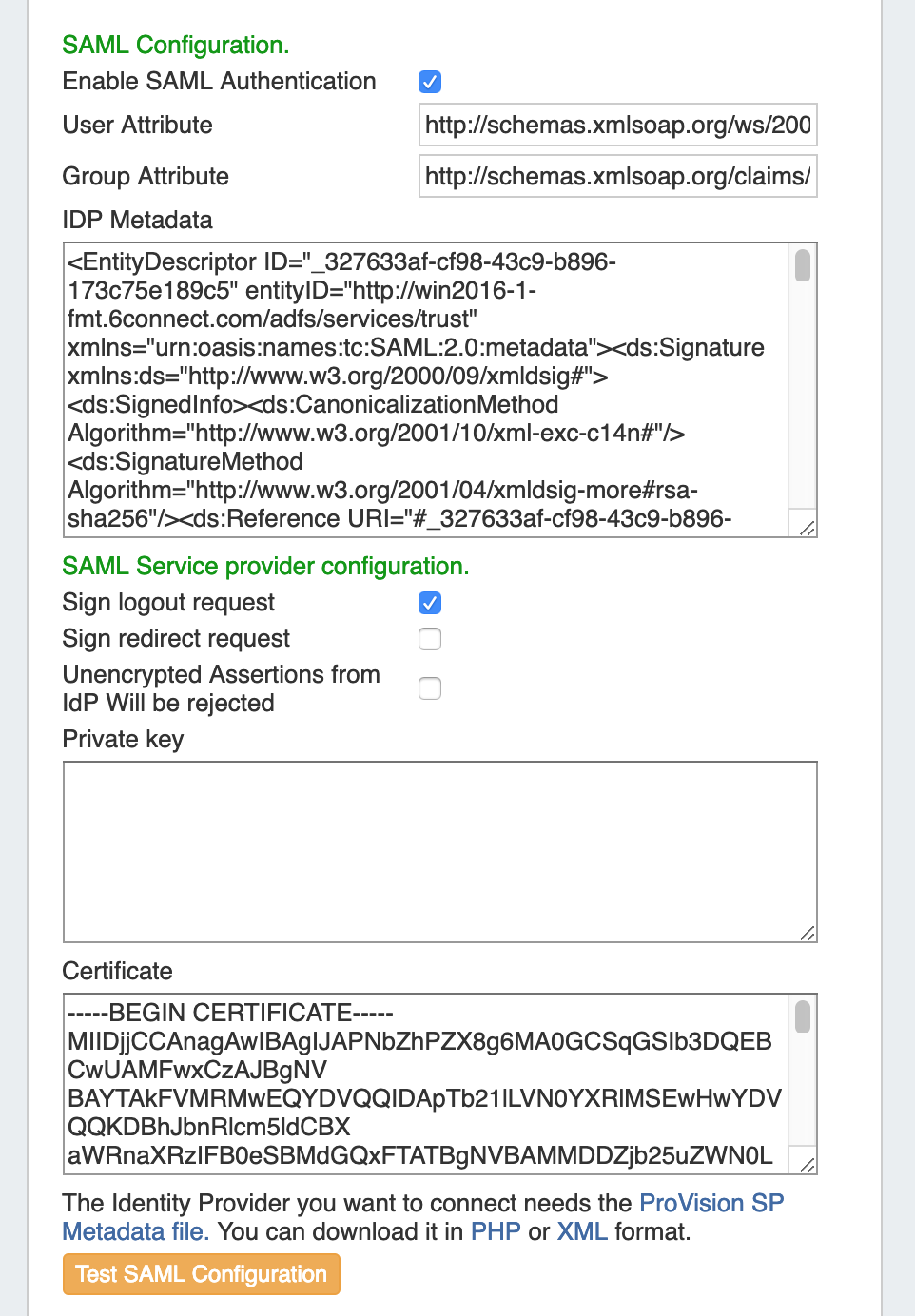This screenshot has height=1316, width=915.
Task: Click the SAML Configuration section heading
Action: (176, 45)
